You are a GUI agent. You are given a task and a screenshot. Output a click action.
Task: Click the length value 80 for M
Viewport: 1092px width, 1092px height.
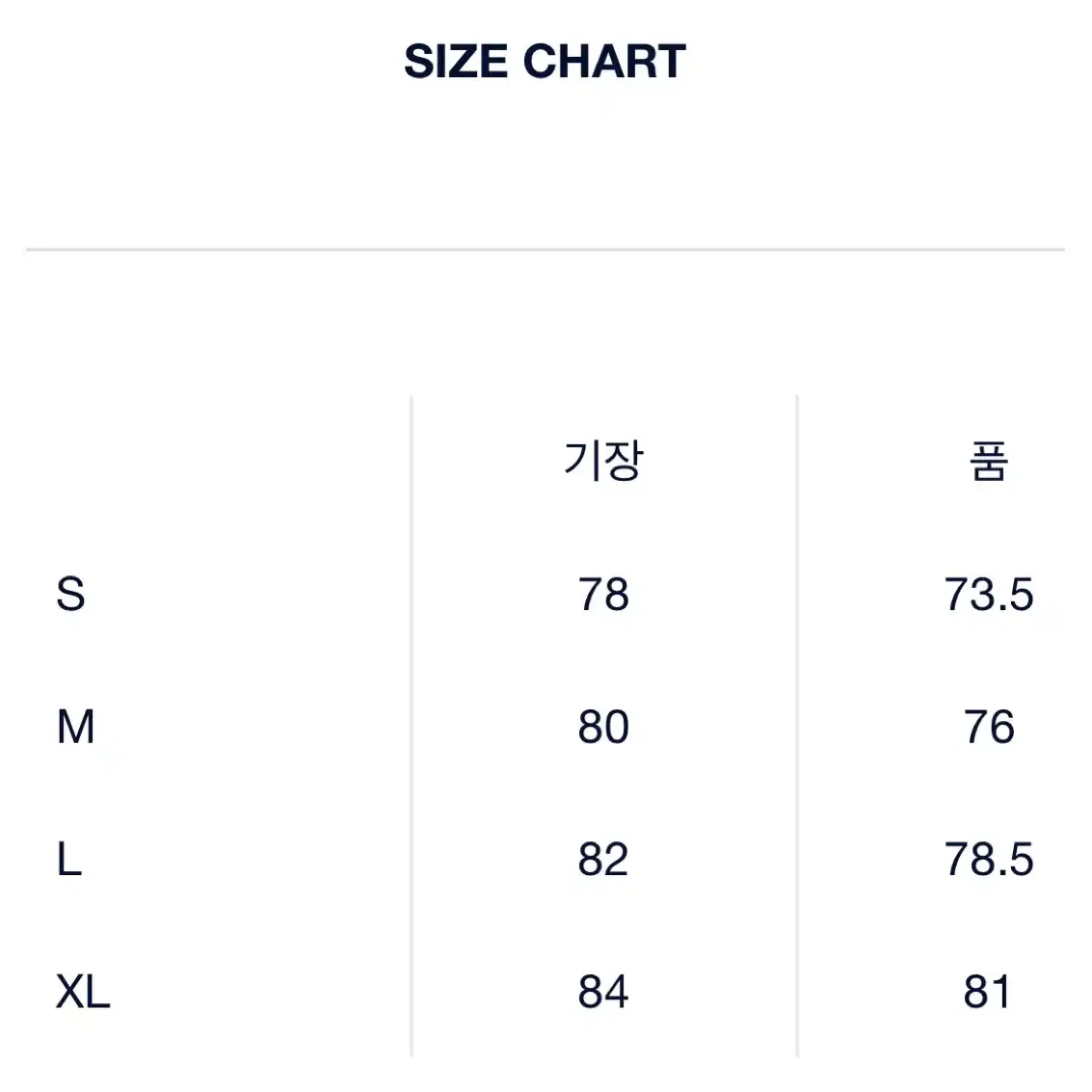603,727
